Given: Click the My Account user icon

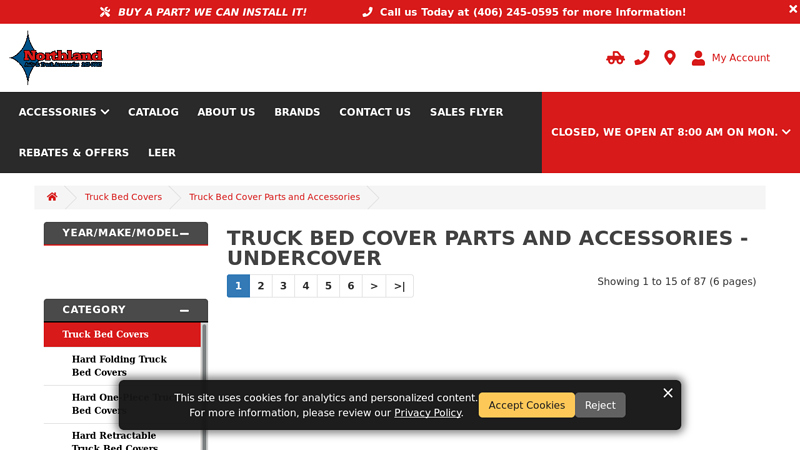Looking at the screenshot, I should pos(698,58).
